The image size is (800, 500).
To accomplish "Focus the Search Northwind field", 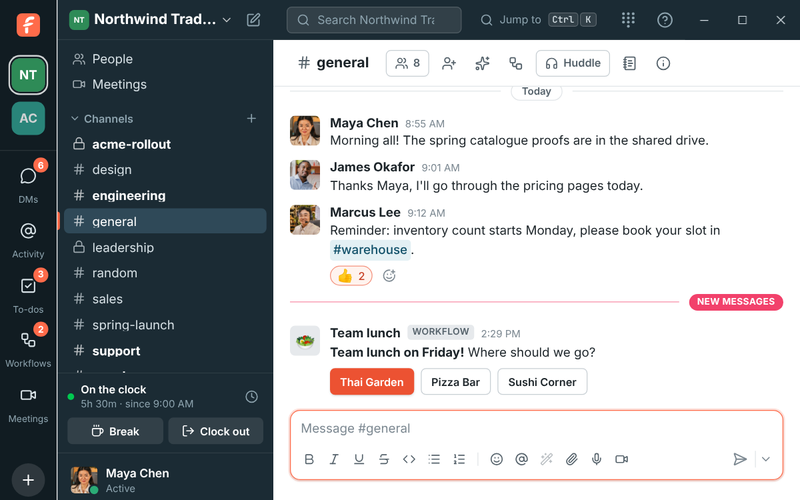I will [x=374, y=20].
